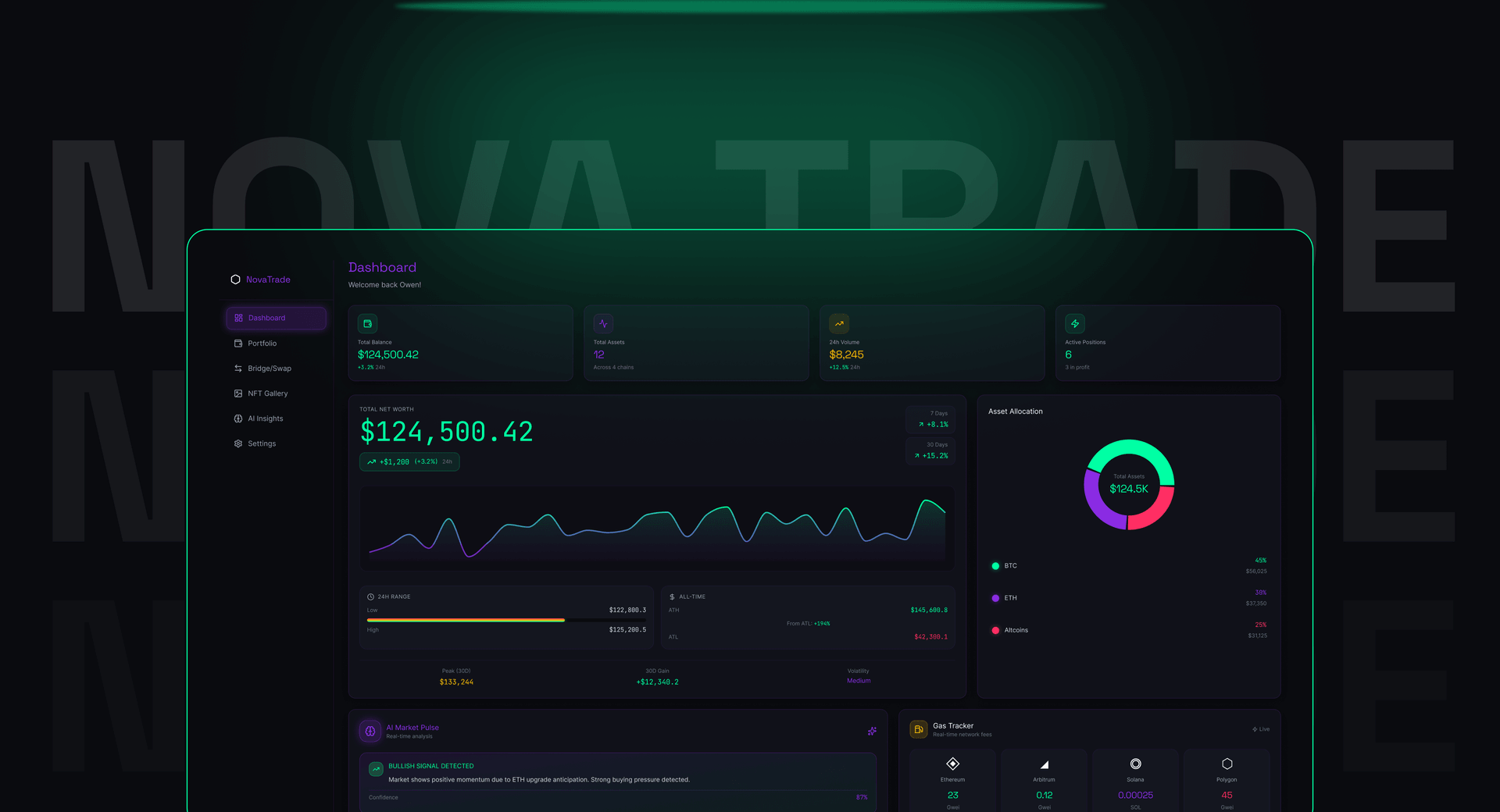Click the 24H Range clock icon
This screenshot has width=1500, height=812.
click(x=370, y=597)
